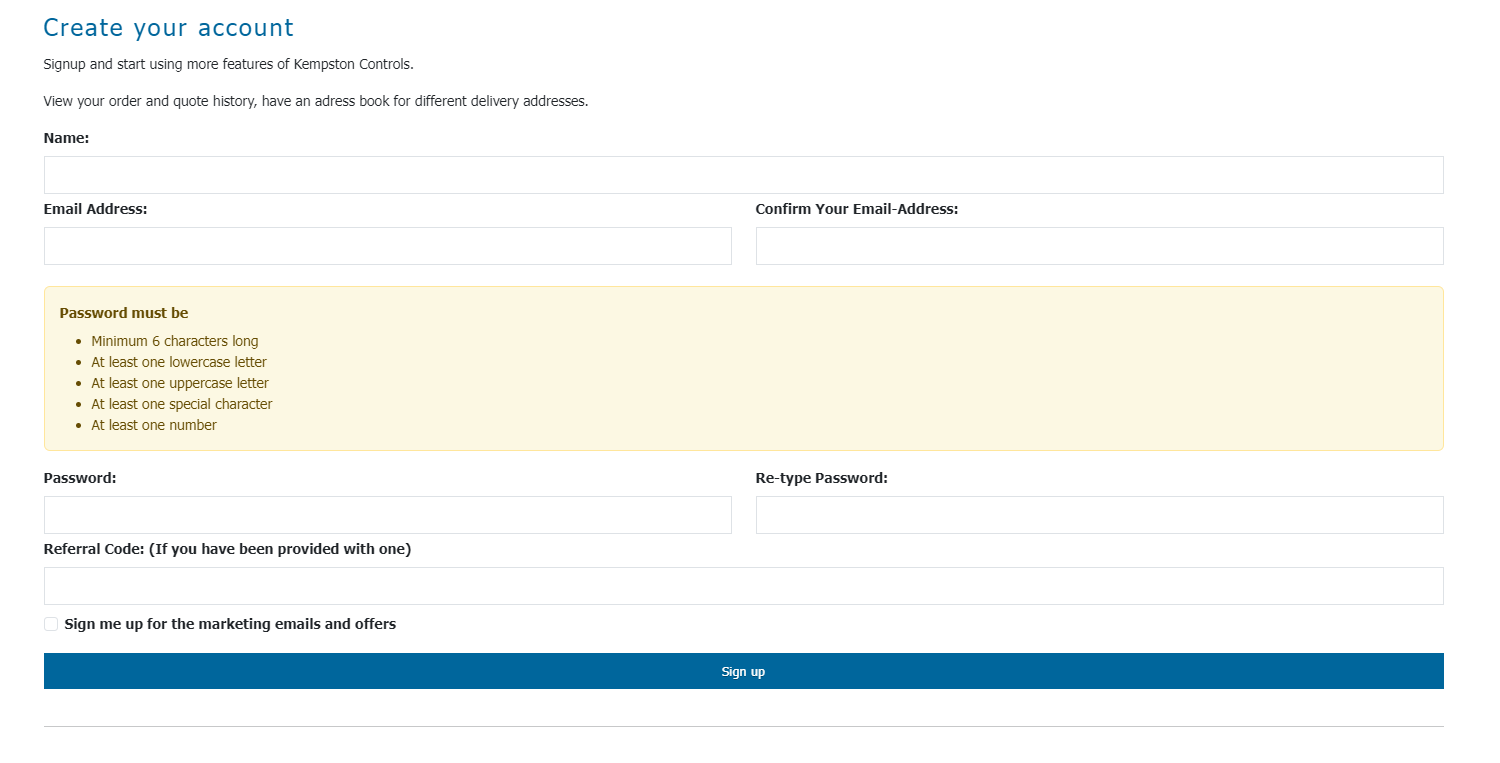Screen dimensions: 1500x763
Task: Click the 'Password must be' text
Action: [124, 313]
